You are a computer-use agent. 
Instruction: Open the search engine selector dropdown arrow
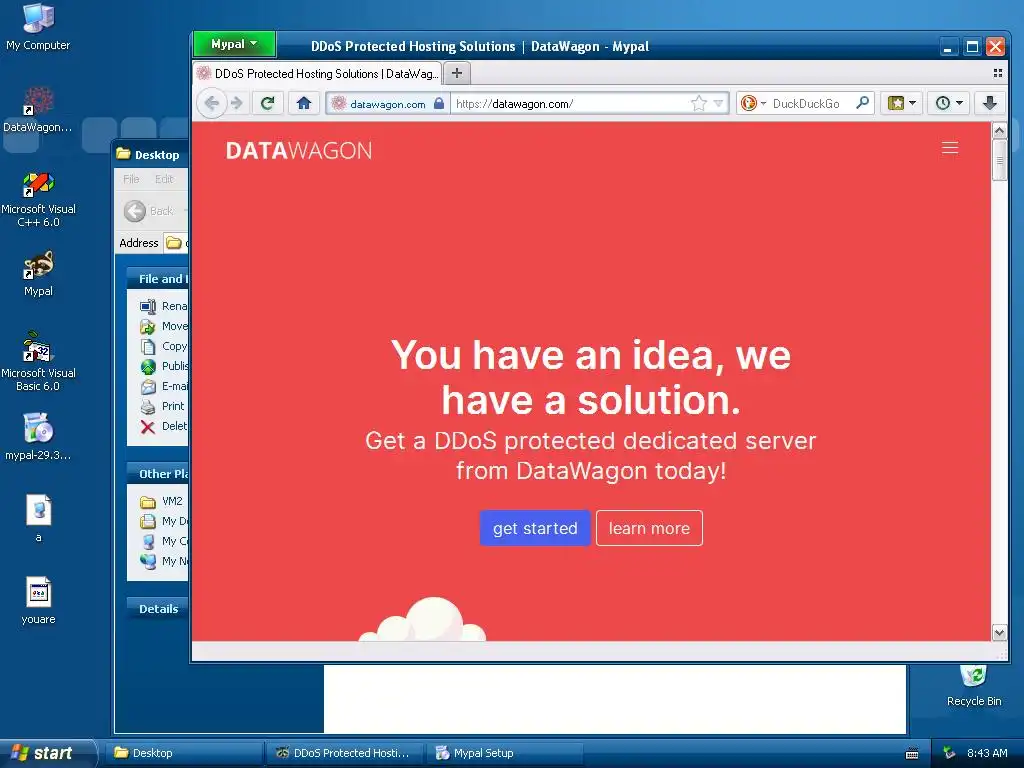tap(763, 104)
